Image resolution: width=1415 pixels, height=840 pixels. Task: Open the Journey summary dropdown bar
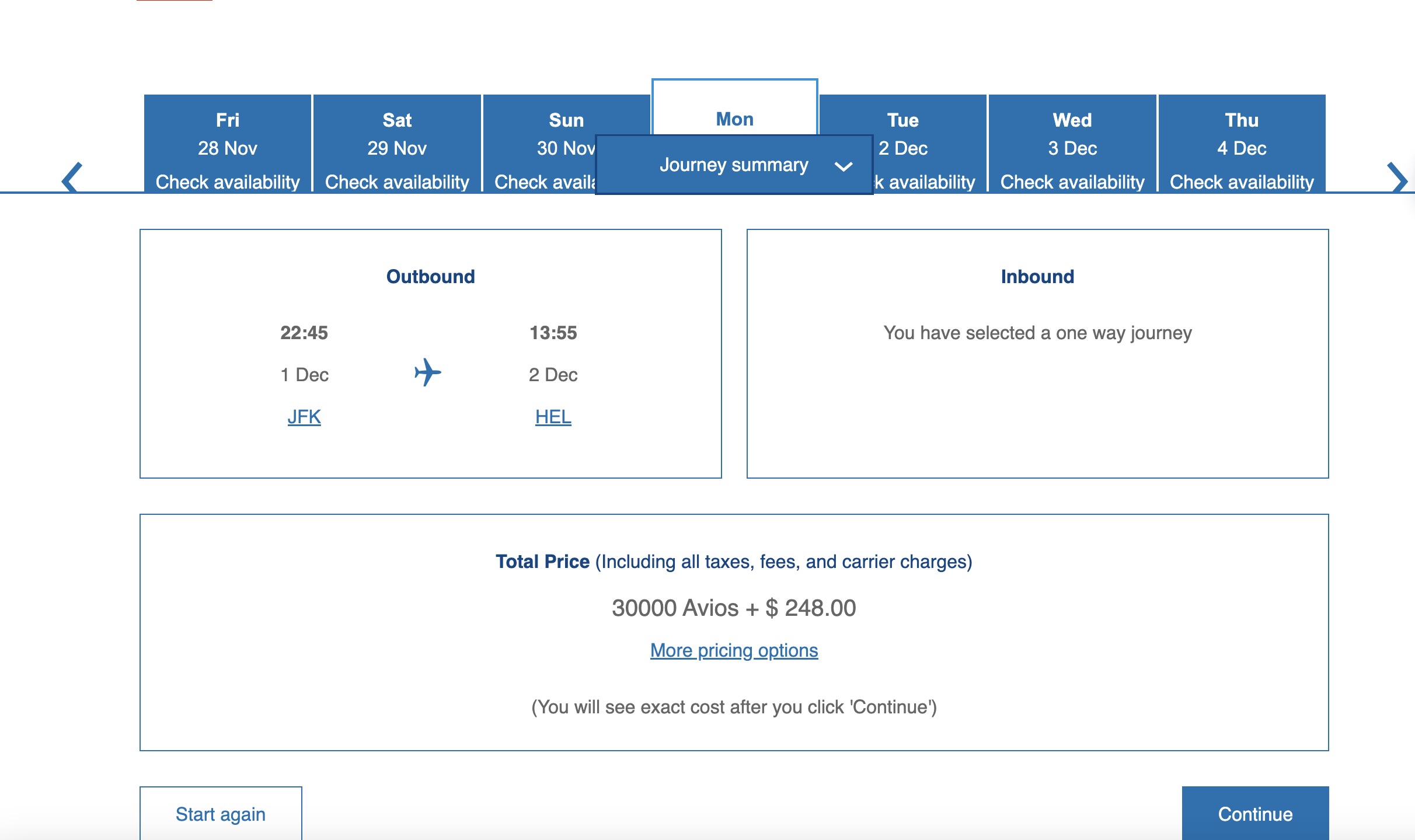click(733, 165)
